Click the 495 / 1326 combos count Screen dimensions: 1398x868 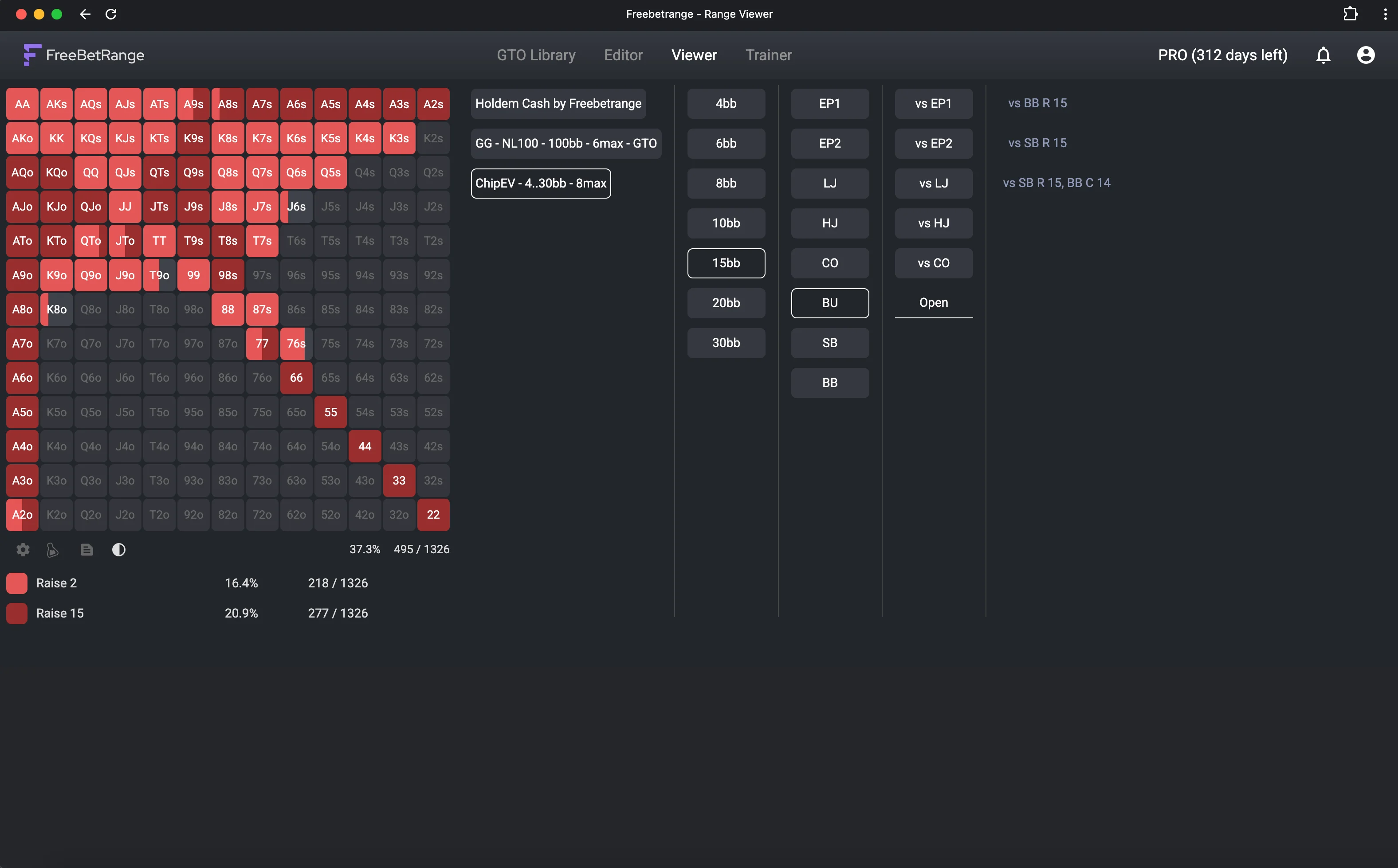tap(422, 549)
